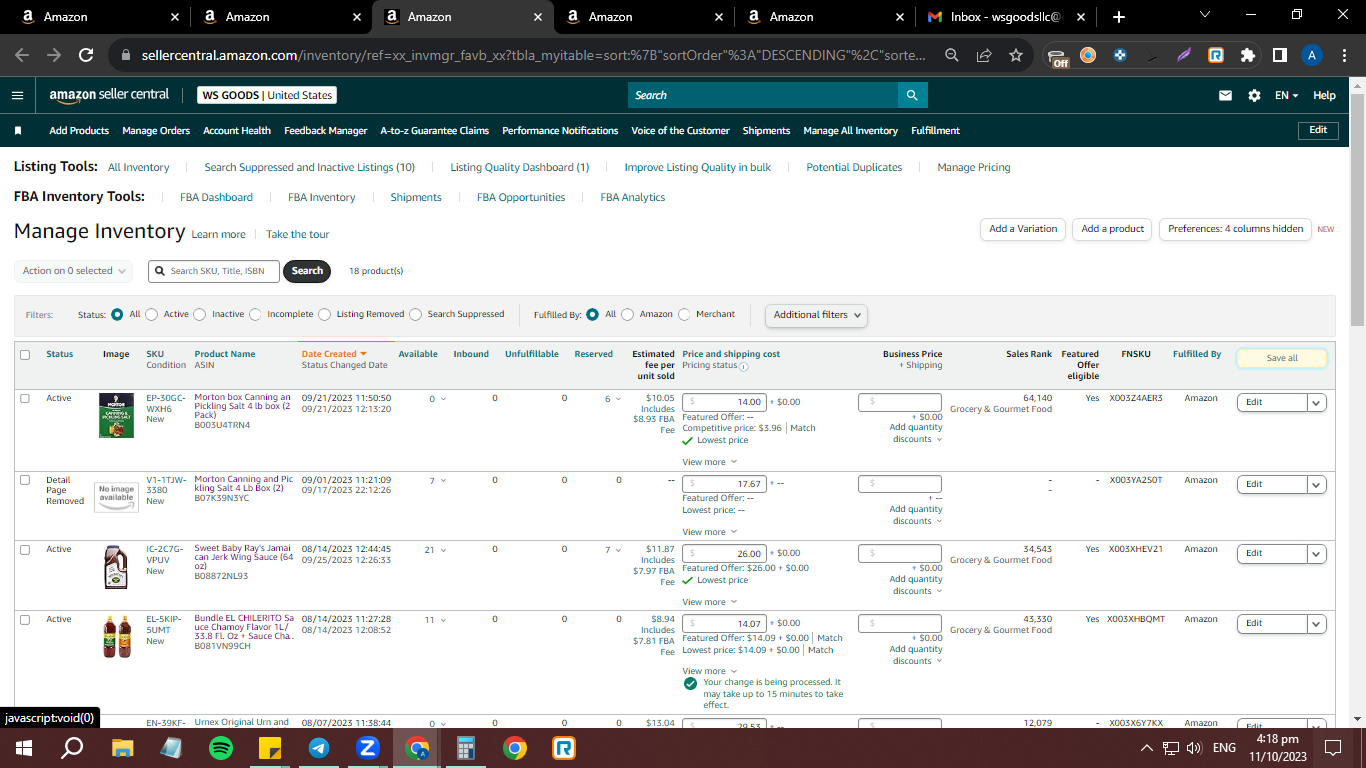Click Add a product button
The image size is (1366, 768).
click(x=1112, y=229)
